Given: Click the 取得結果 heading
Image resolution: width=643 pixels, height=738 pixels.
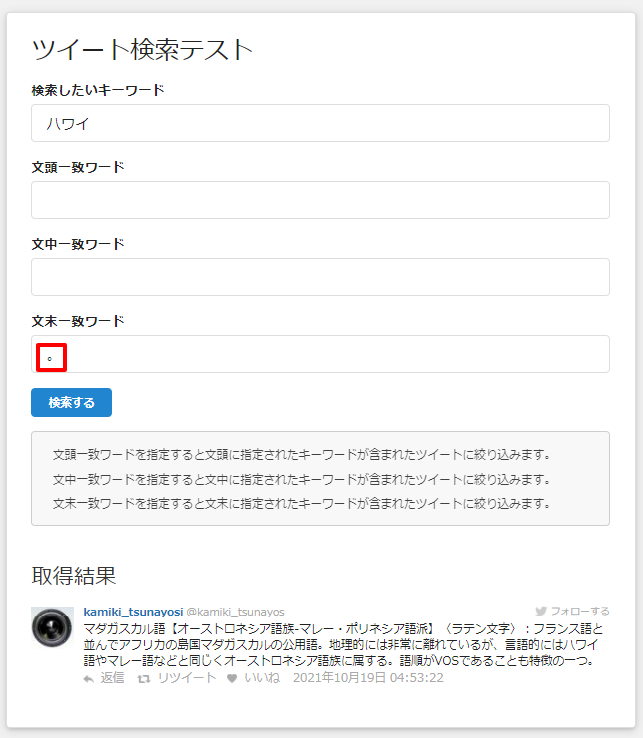Looking at the screenshot, I should pyautogui.click(x=74, y=575).
